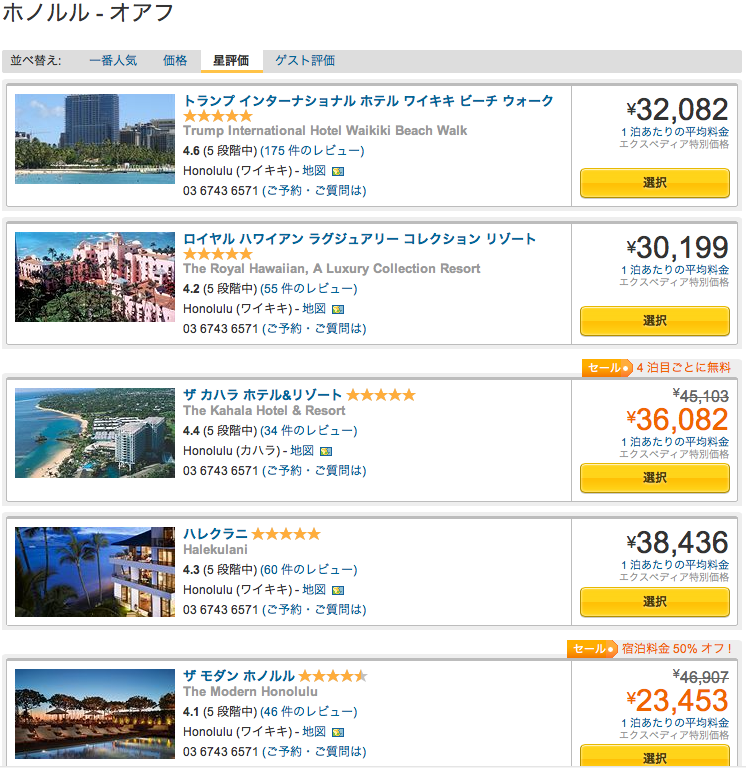Click map icon beside Halekulani listing
This screenshot has height=768, width=746.
tap(337, 590)
